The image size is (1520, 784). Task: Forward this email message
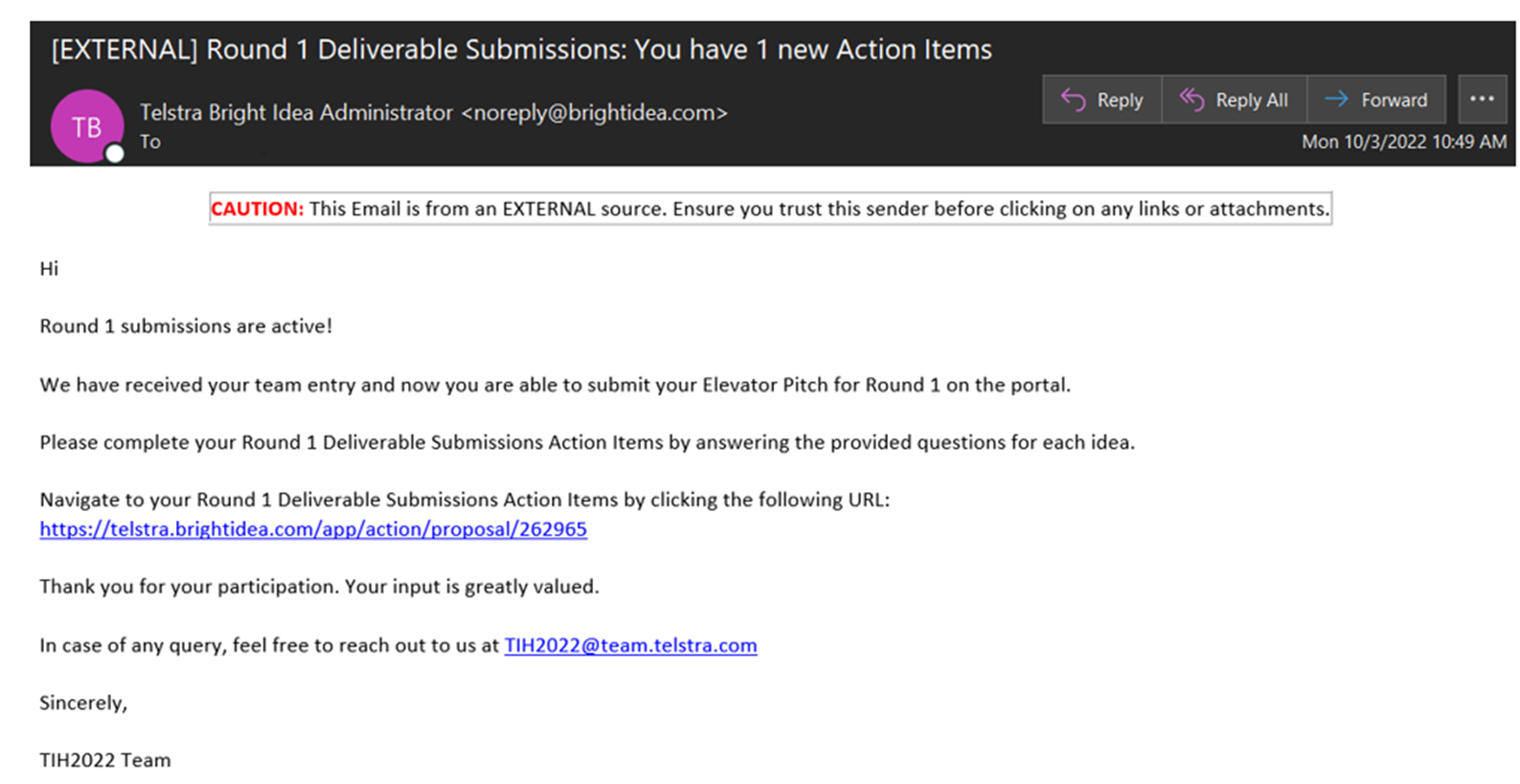(x=1376, y=100)
